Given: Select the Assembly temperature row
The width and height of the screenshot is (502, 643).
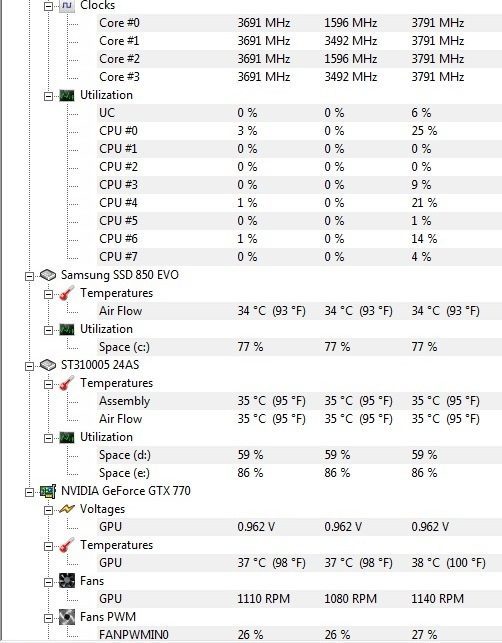Looking at the screenshot, I should coord(299,401).
